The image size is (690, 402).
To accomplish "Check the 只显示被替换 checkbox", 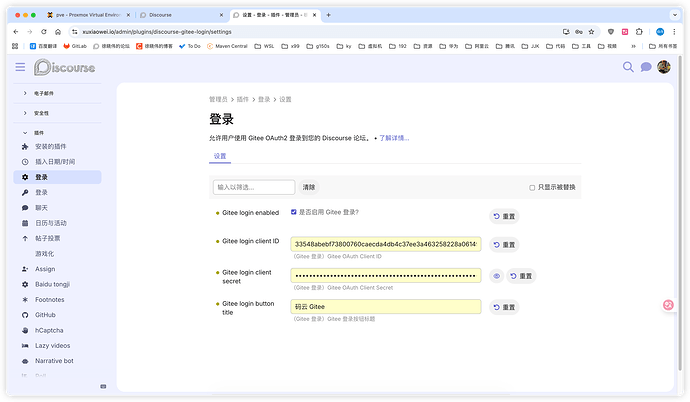I will [x=532, y=187].
